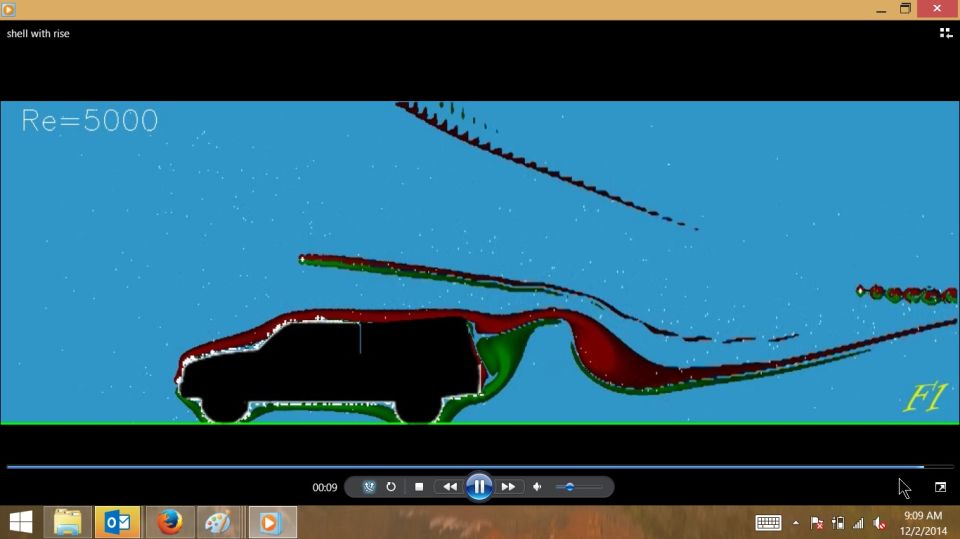960x539 pixels.
Task: Close the Media Player window
Action: click(937, 9)
